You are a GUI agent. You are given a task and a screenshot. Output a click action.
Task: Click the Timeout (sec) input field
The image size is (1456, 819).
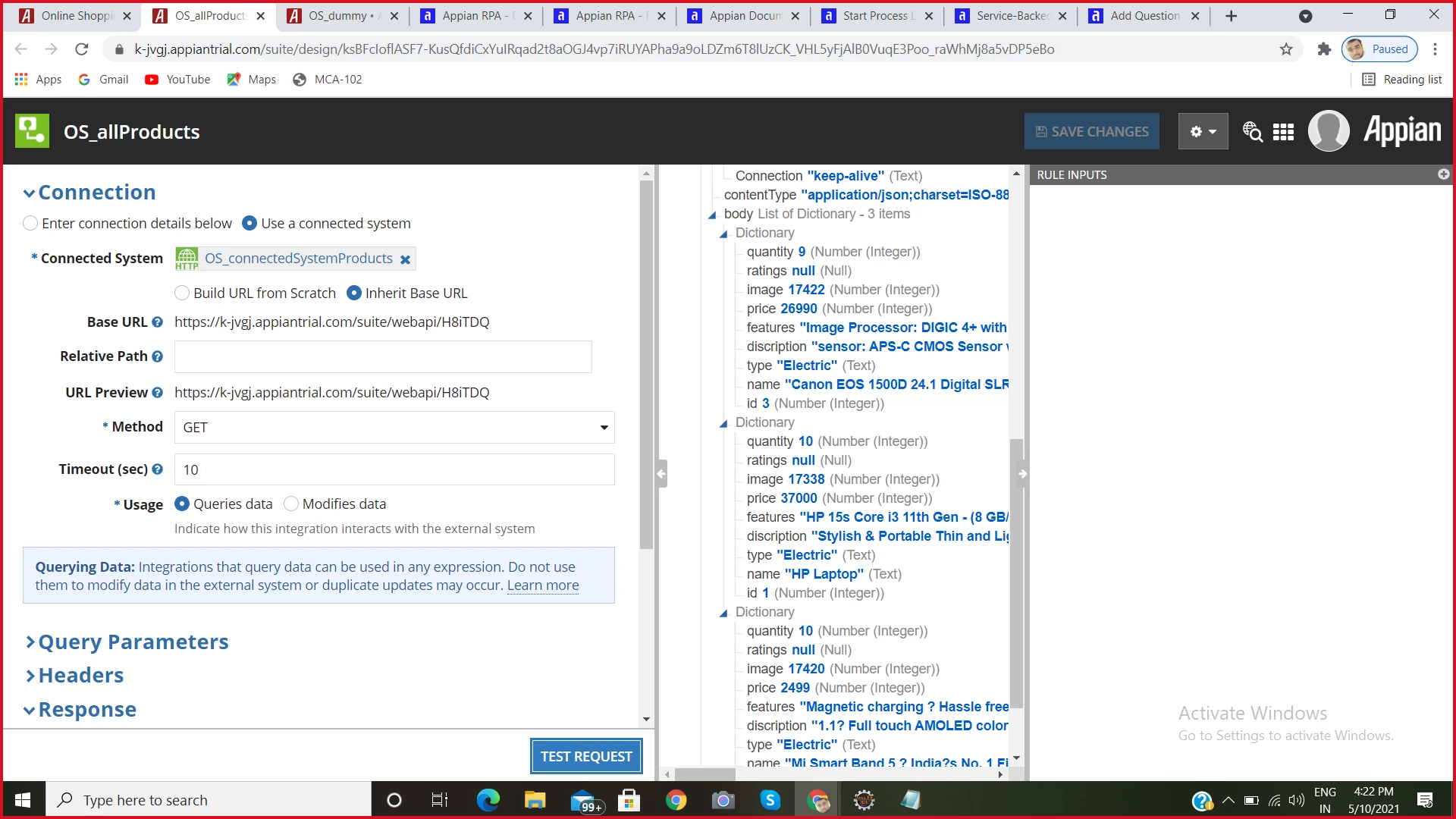point(394,470)
